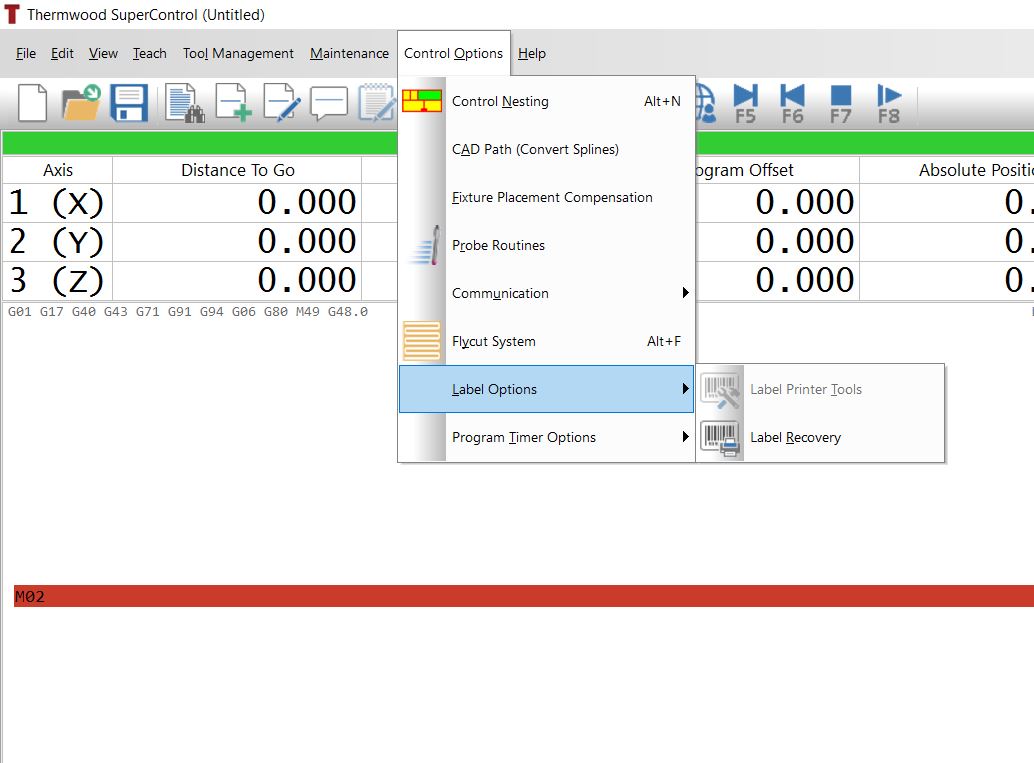This screenshot has height=763, width=1034.
Task: Click the Label Options submenu item
Action: (547, 389)
